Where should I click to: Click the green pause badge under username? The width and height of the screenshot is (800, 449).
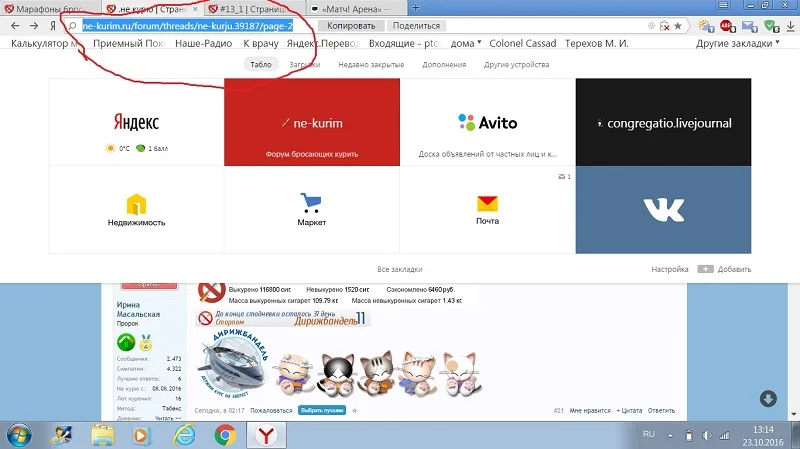click(x=126, y=342)
